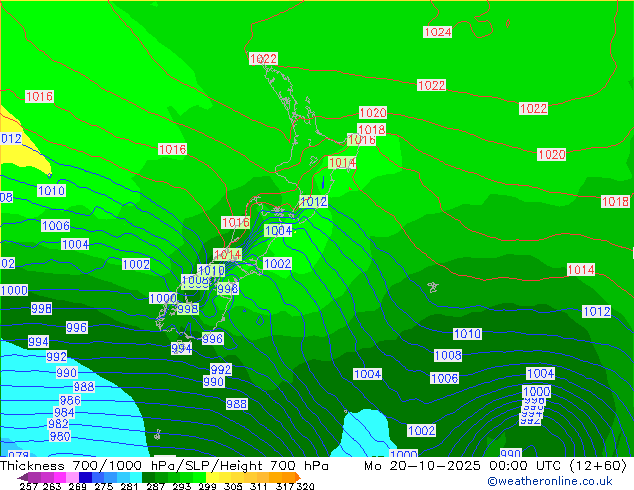Click the legend value 269

[78, 486]
